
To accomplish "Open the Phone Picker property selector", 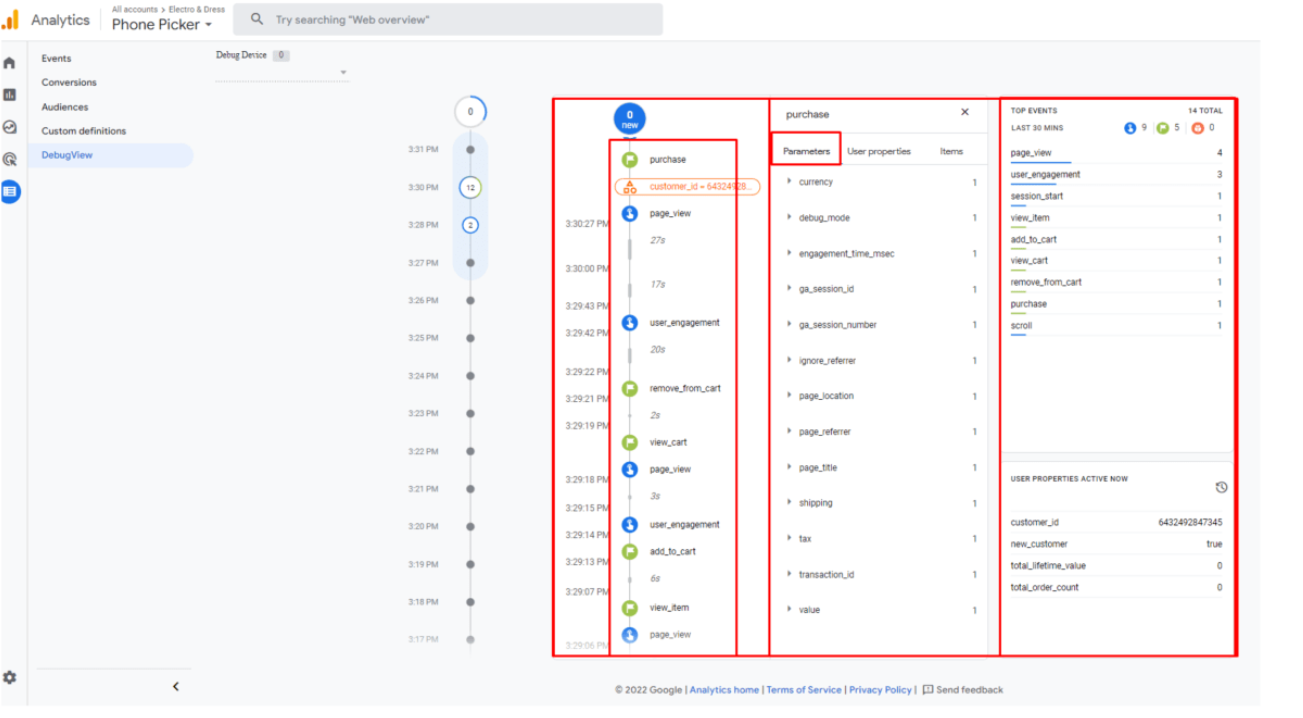I will pos(161,25).
